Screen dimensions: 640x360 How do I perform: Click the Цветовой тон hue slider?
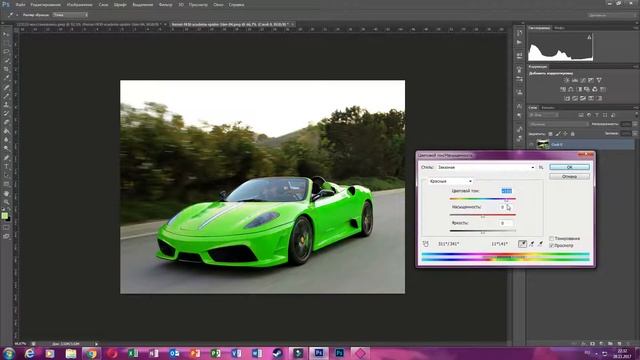coord(483,199)
